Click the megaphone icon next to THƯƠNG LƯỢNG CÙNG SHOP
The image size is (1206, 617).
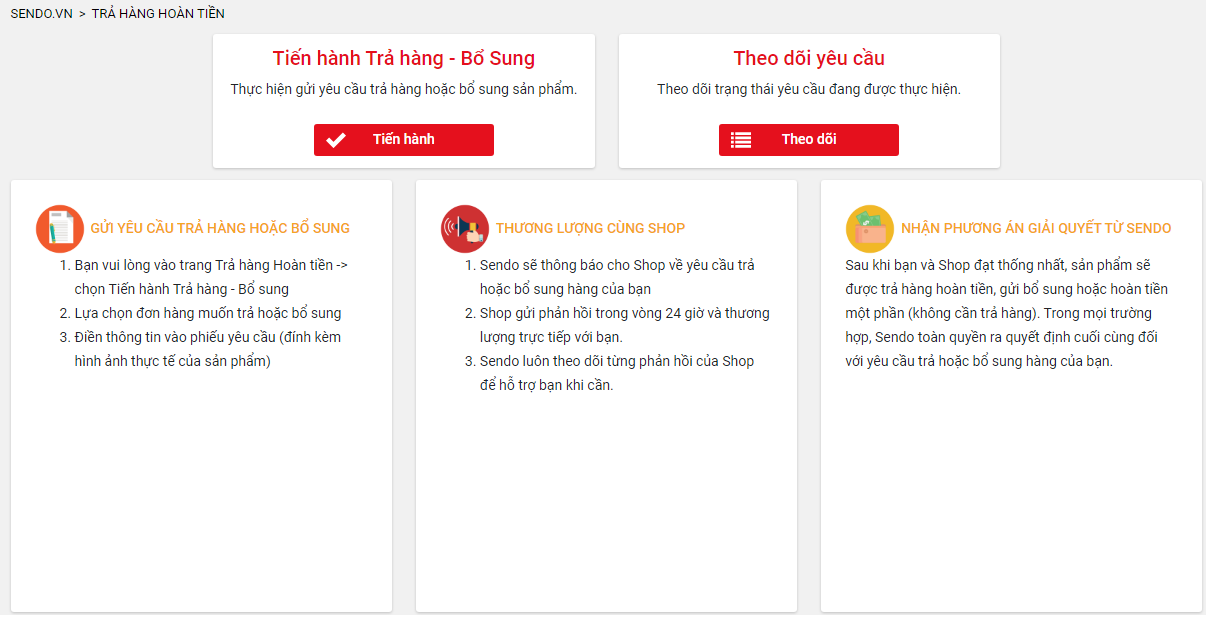tap(465, 228)
